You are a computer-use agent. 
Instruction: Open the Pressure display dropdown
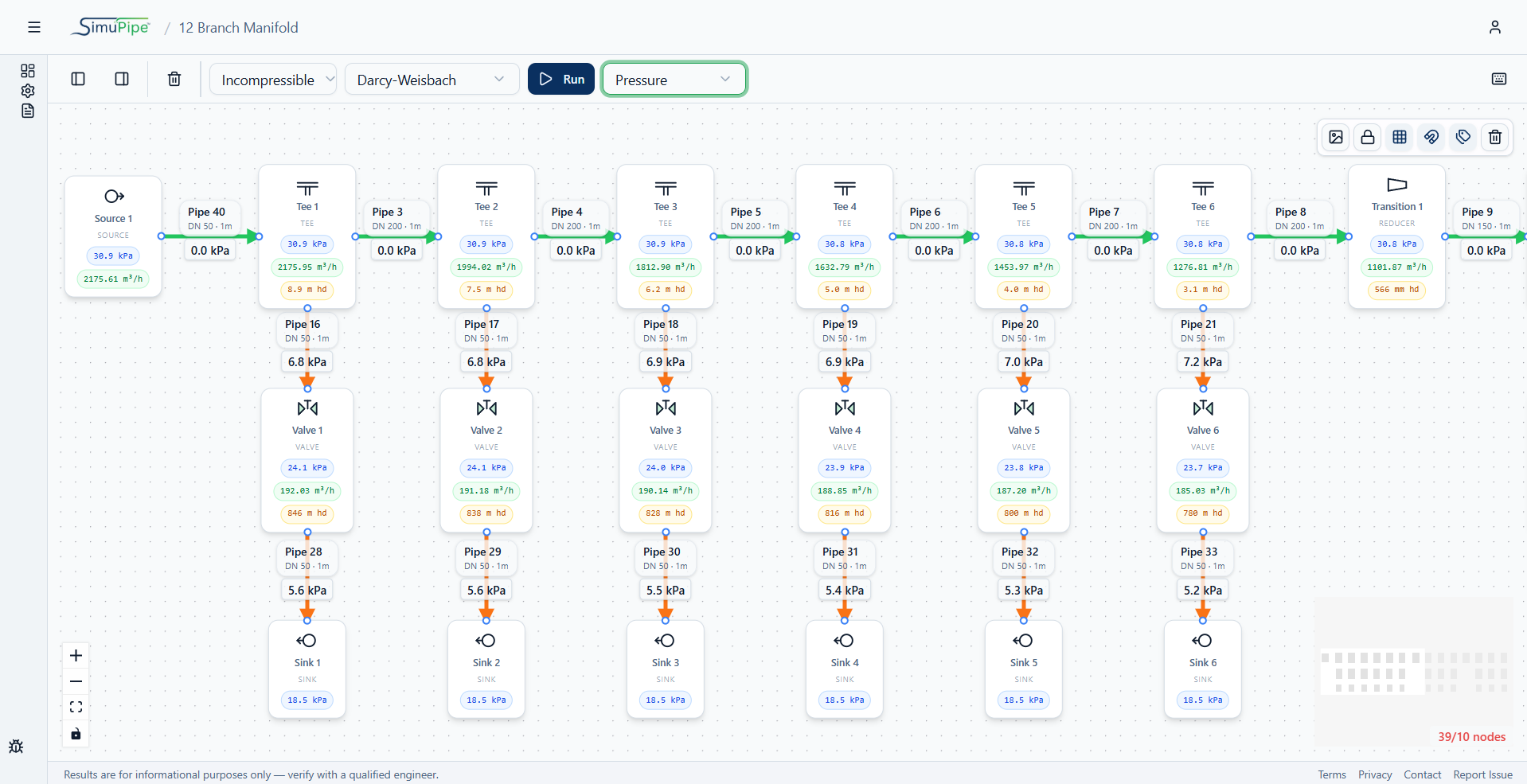click(x=674, y=80)
